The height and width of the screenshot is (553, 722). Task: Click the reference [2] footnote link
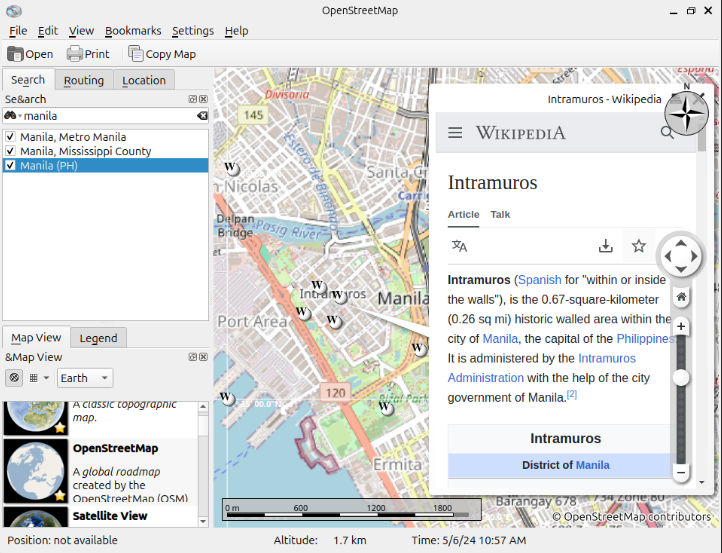[x=571, y=394]
